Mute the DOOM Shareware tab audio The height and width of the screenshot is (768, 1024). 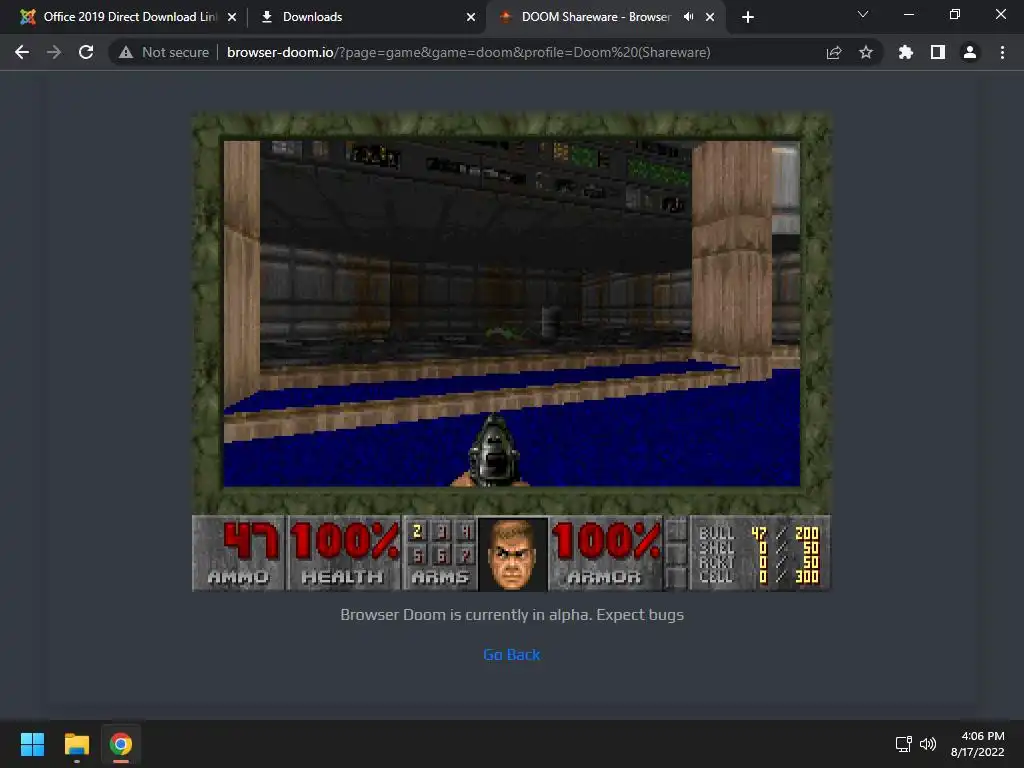pos(688,17)
